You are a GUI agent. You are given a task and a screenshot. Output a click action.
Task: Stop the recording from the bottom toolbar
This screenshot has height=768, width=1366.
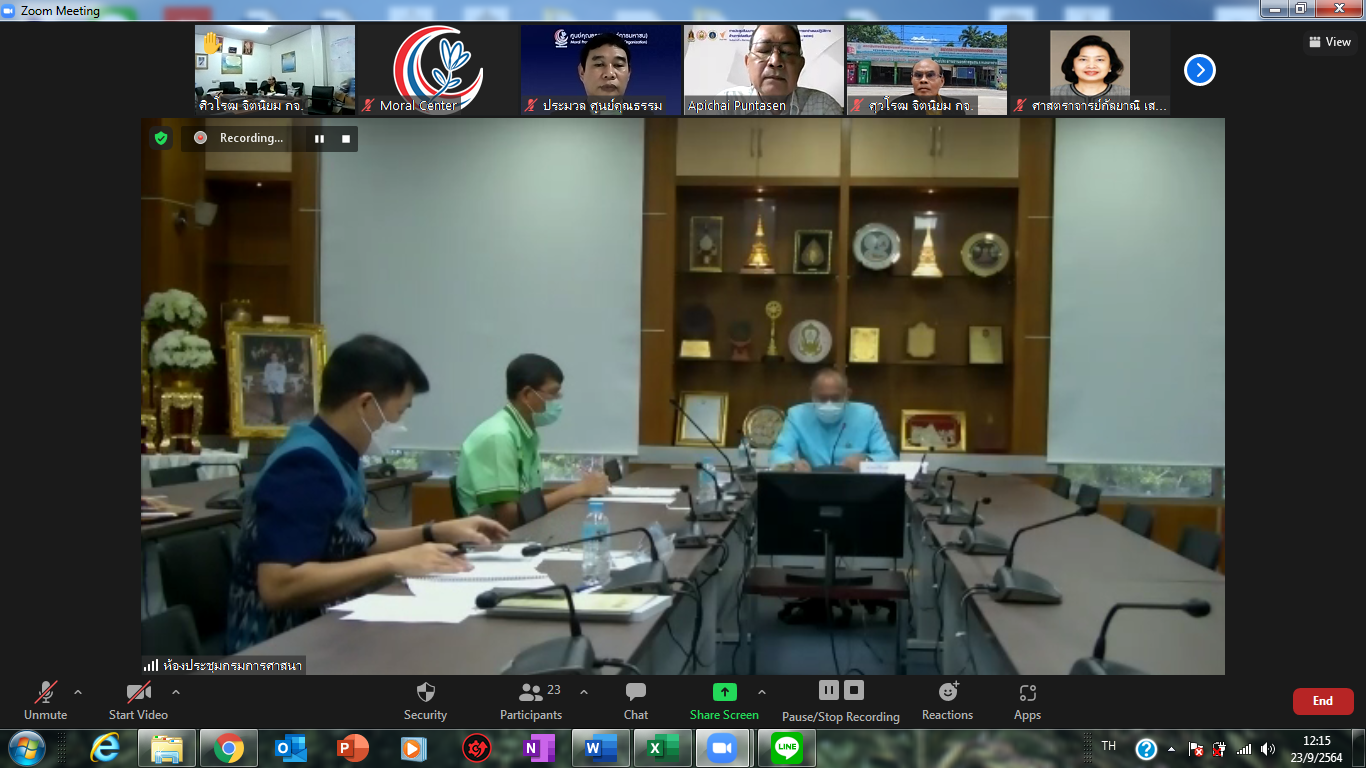point(854,690)
